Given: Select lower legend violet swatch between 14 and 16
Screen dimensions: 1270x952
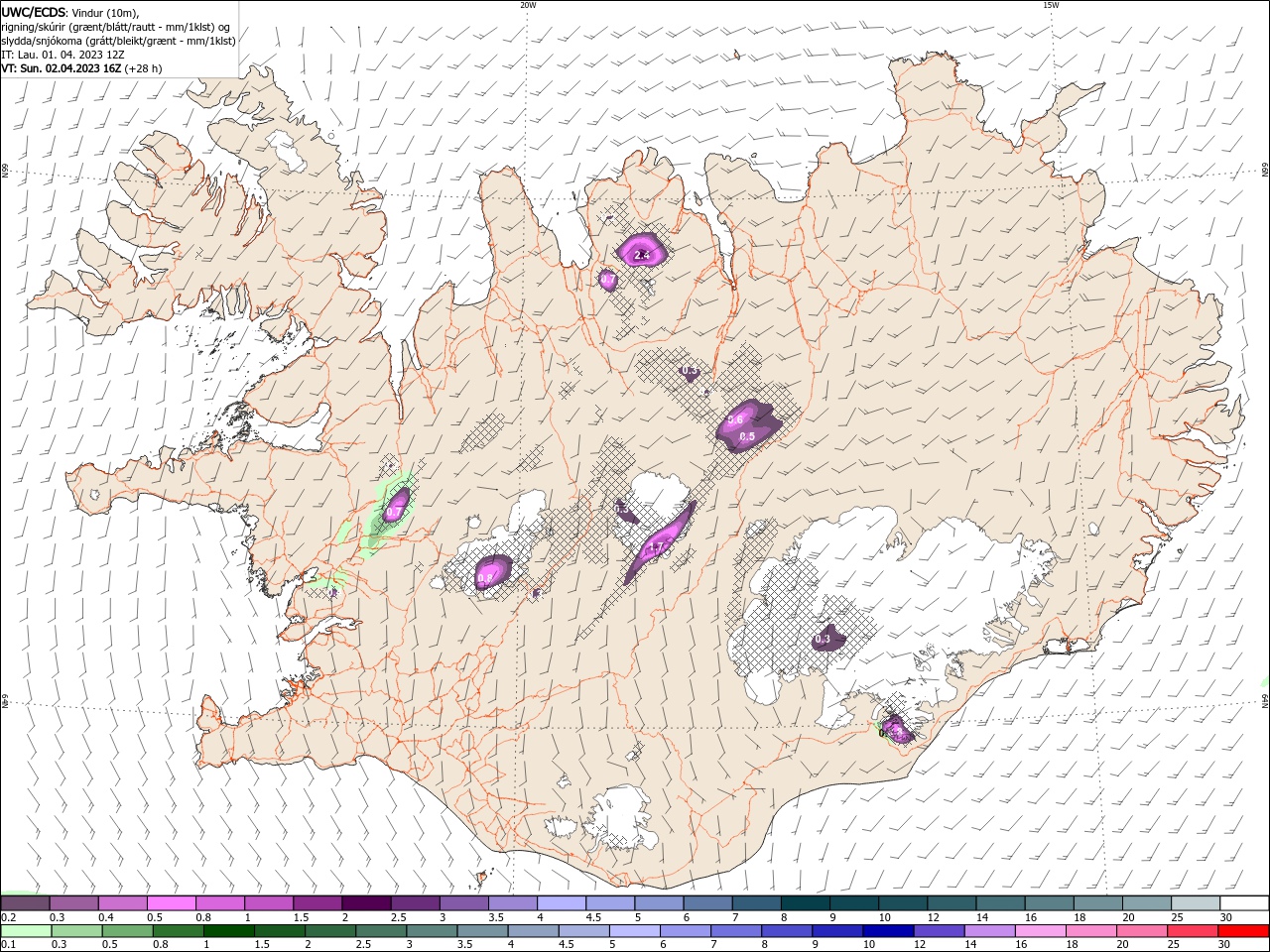Looking at the screenshot, I should [989, 931].
